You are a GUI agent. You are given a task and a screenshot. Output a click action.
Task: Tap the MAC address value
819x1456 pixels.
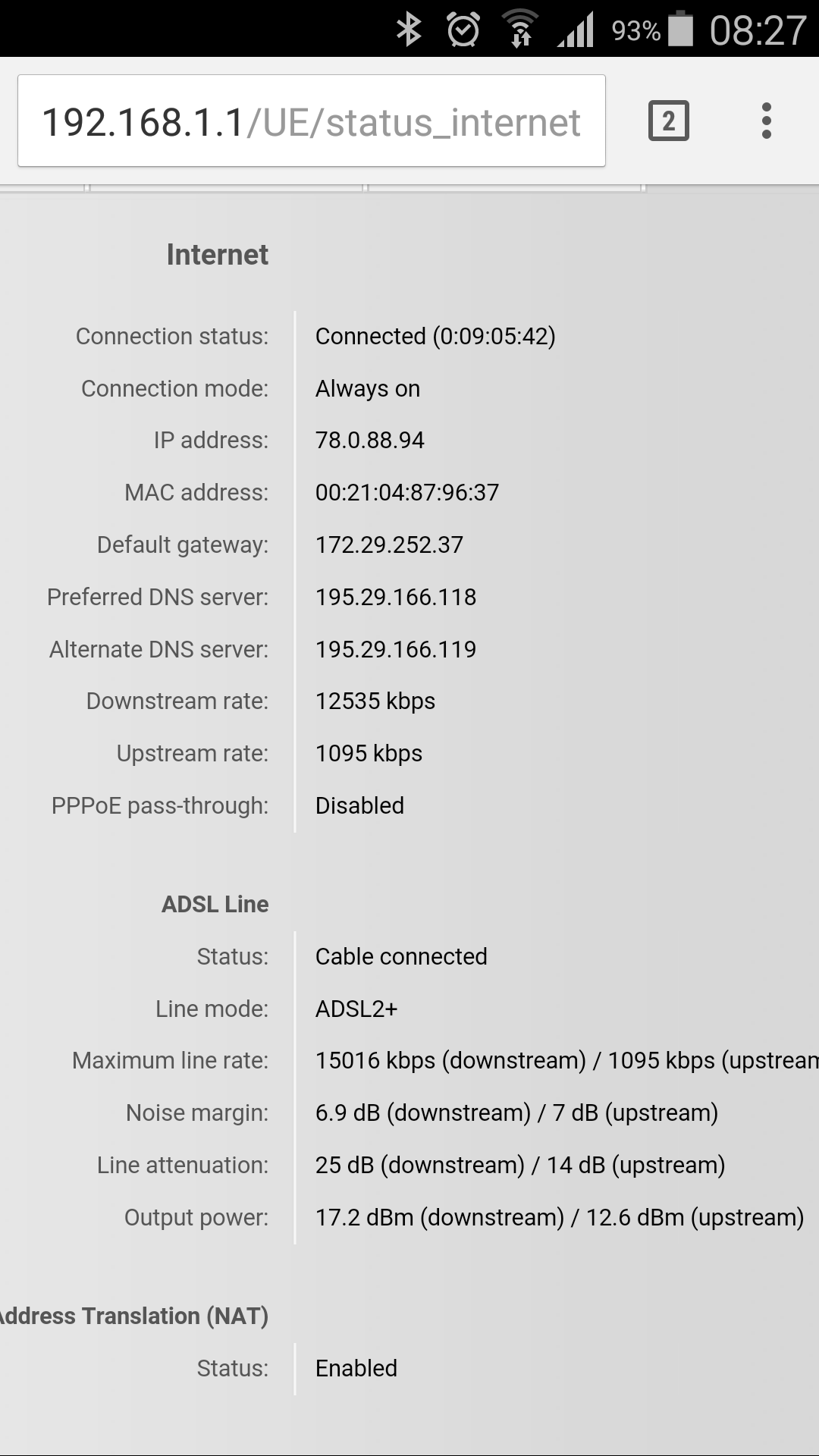pos(407,493)
